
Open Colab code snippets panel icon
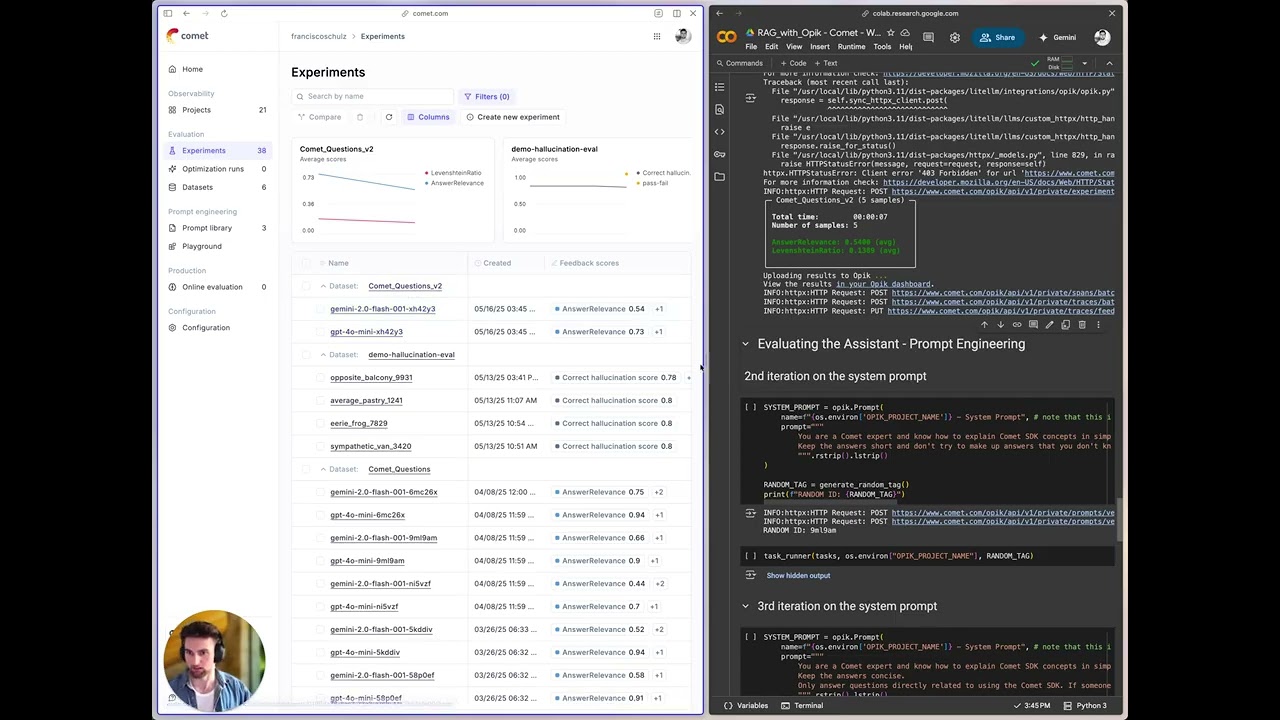click(719, 131)
